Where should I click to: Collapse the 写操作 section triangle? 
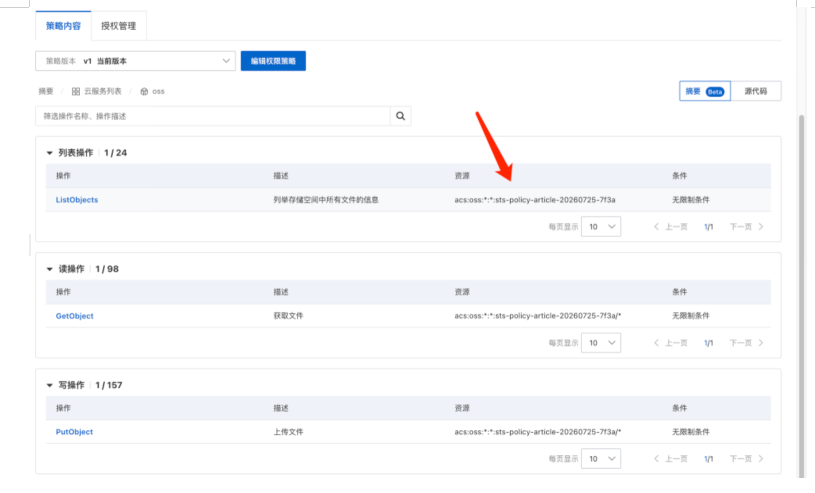[49, 385]
